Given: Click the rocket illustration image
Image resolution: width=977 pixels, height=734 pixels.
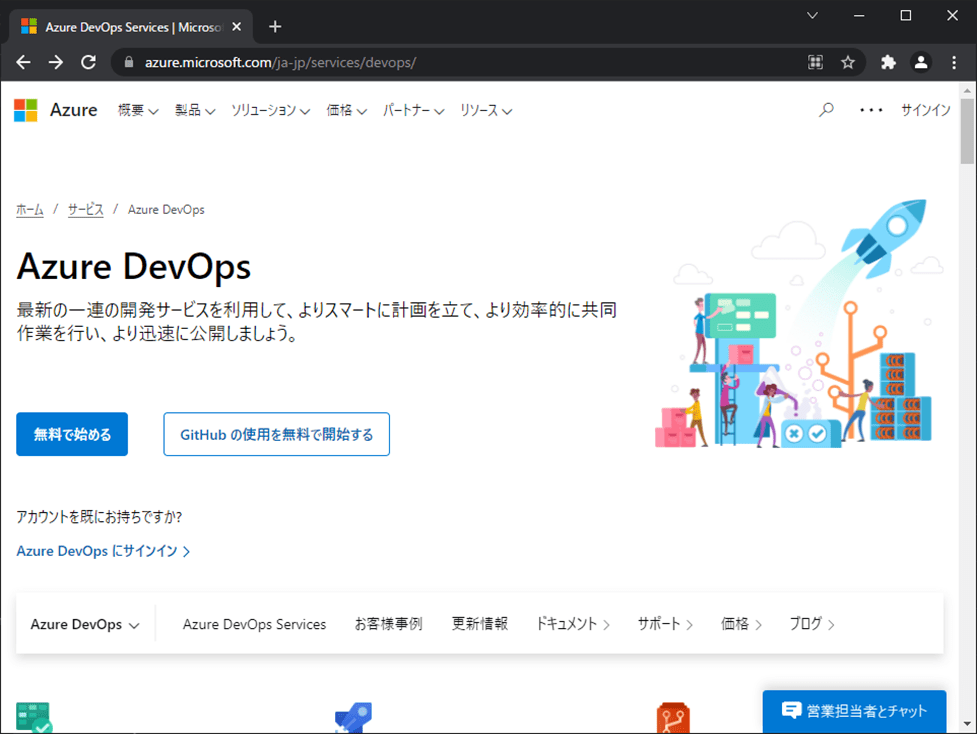Looking at the screenshot, I should [x=793, y=323].
